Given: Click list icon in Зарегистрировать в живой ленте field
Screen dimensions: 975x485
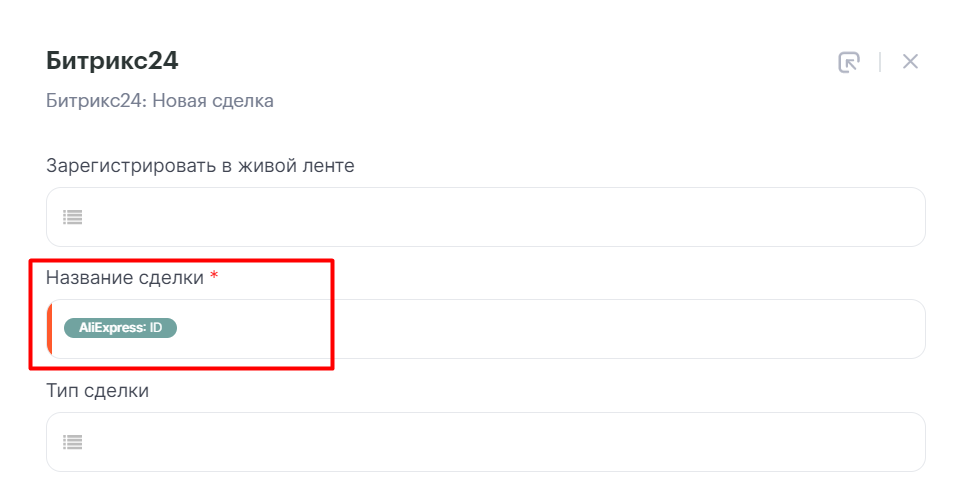Looking at the screenshot, I should 73,217.
